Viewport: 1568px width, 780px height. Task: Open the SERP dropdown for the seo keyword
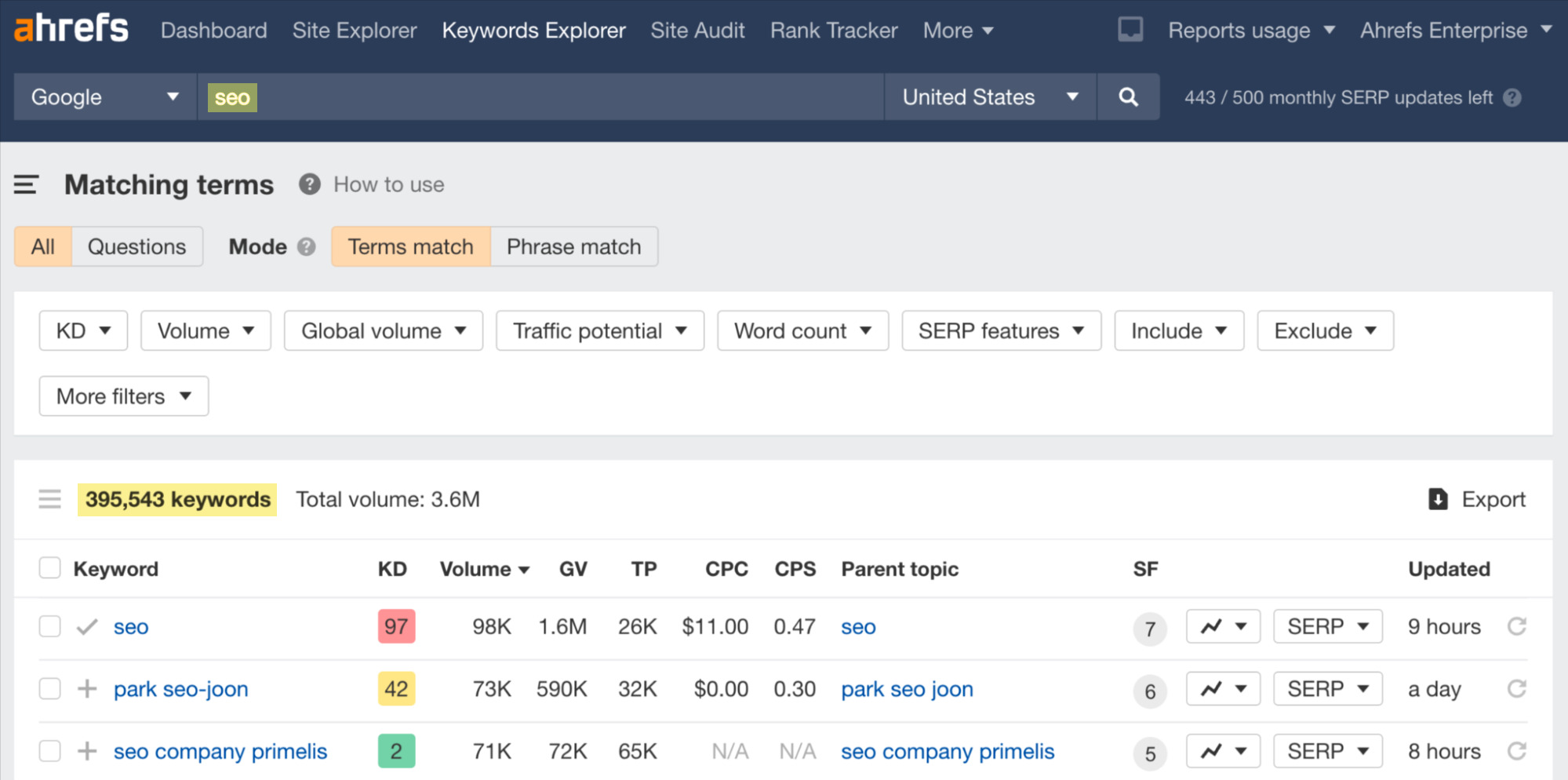click(1327, 626)
